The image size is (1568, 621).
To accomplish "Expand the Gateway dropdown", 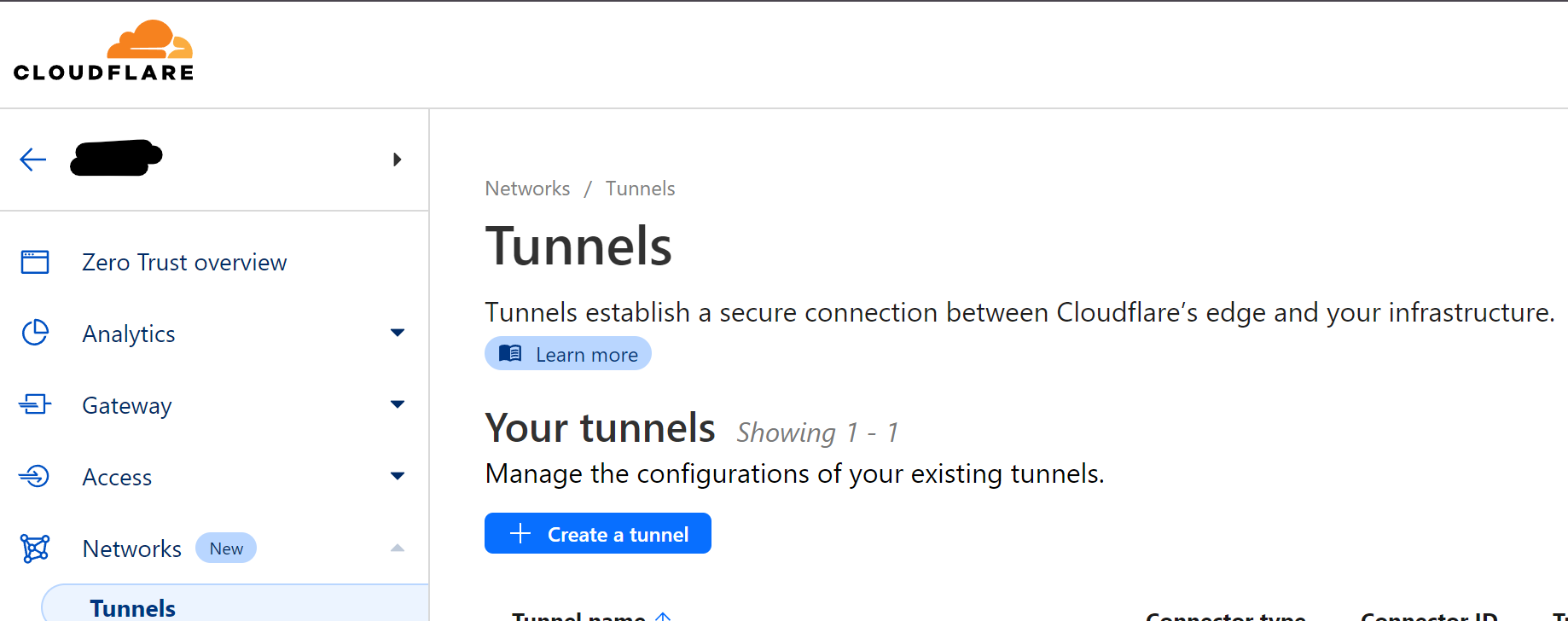I will click(398, 404).
